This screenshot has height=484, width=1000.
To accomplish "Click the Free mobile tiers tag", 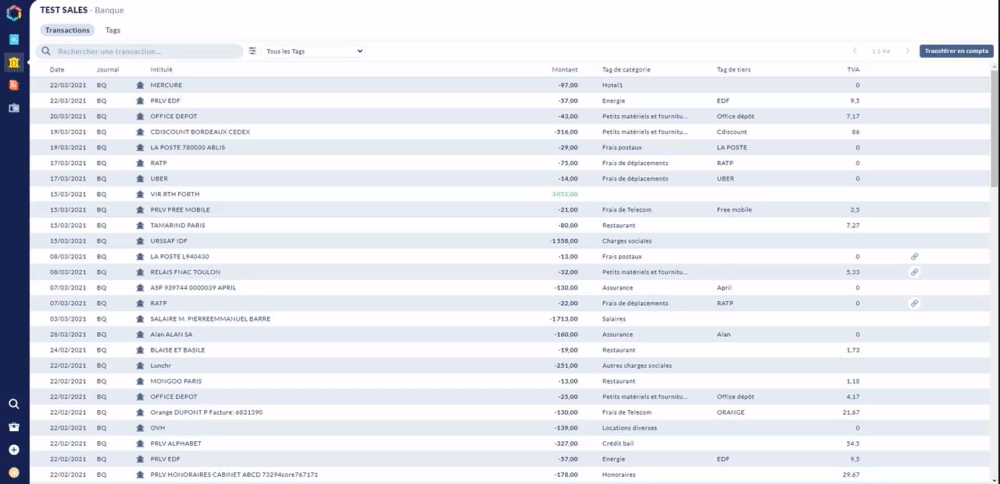I will [x=734, y=210].
